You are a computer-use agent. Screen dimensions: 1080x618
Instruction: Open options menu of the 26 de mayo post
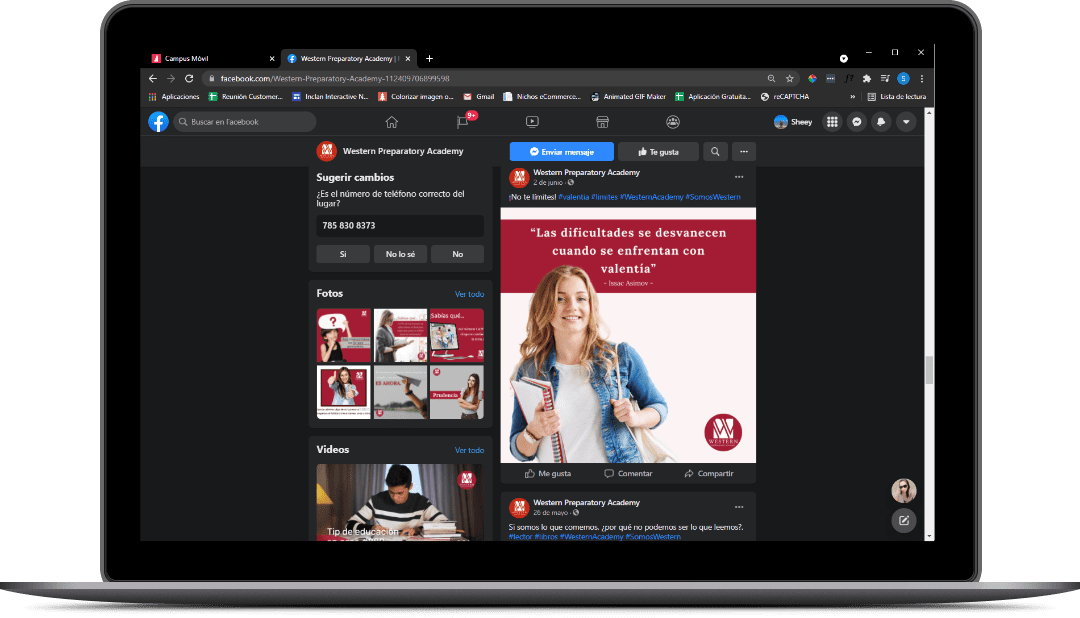point(739,507)
